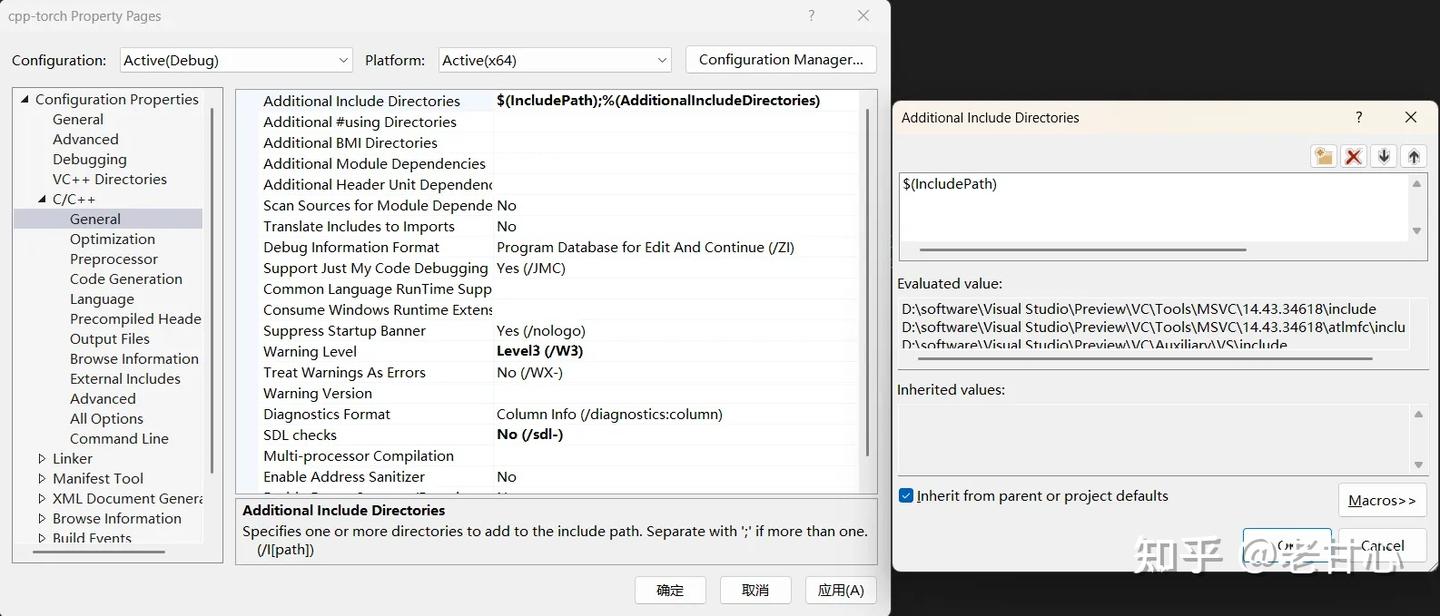The image size is (1440, 616).
Task: Select highlighted General under C/C++
Action: pos(95,219)
